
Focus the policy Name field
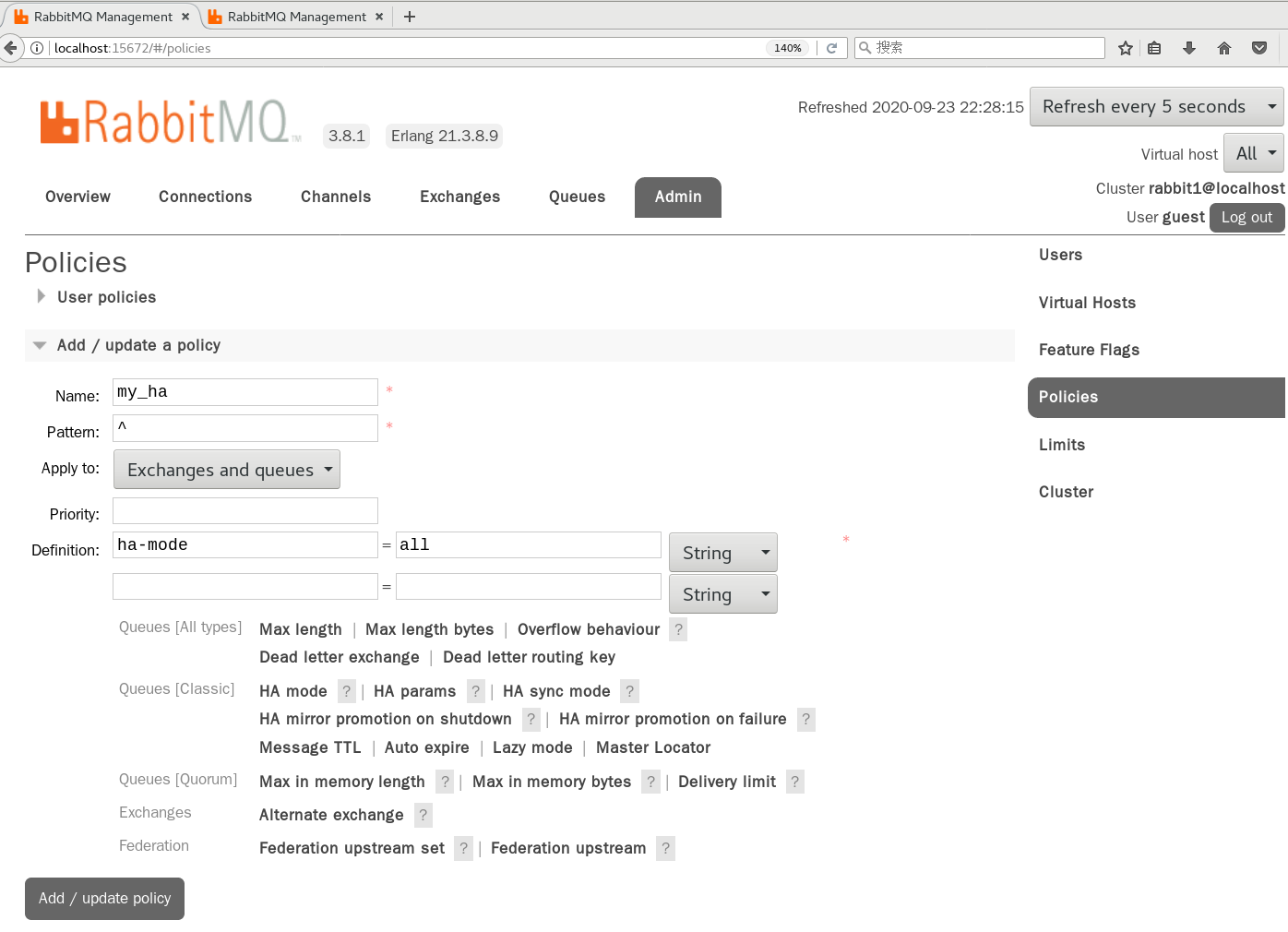click(x=245, y=392)
